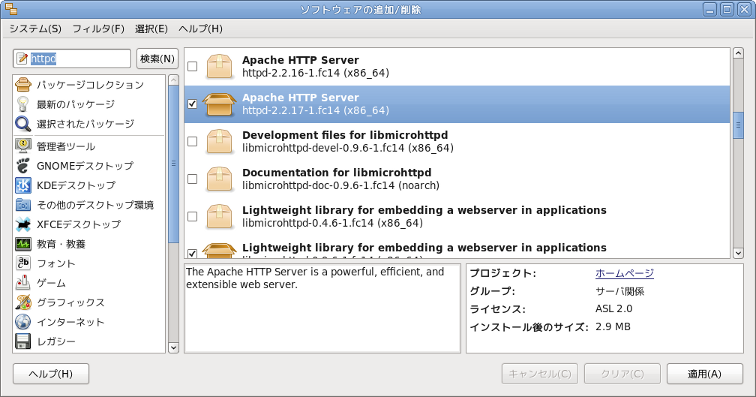Click the ヘルプ(H) button at bottom left
This screenshot has width=756, height=397.
[x=51, y=374]
